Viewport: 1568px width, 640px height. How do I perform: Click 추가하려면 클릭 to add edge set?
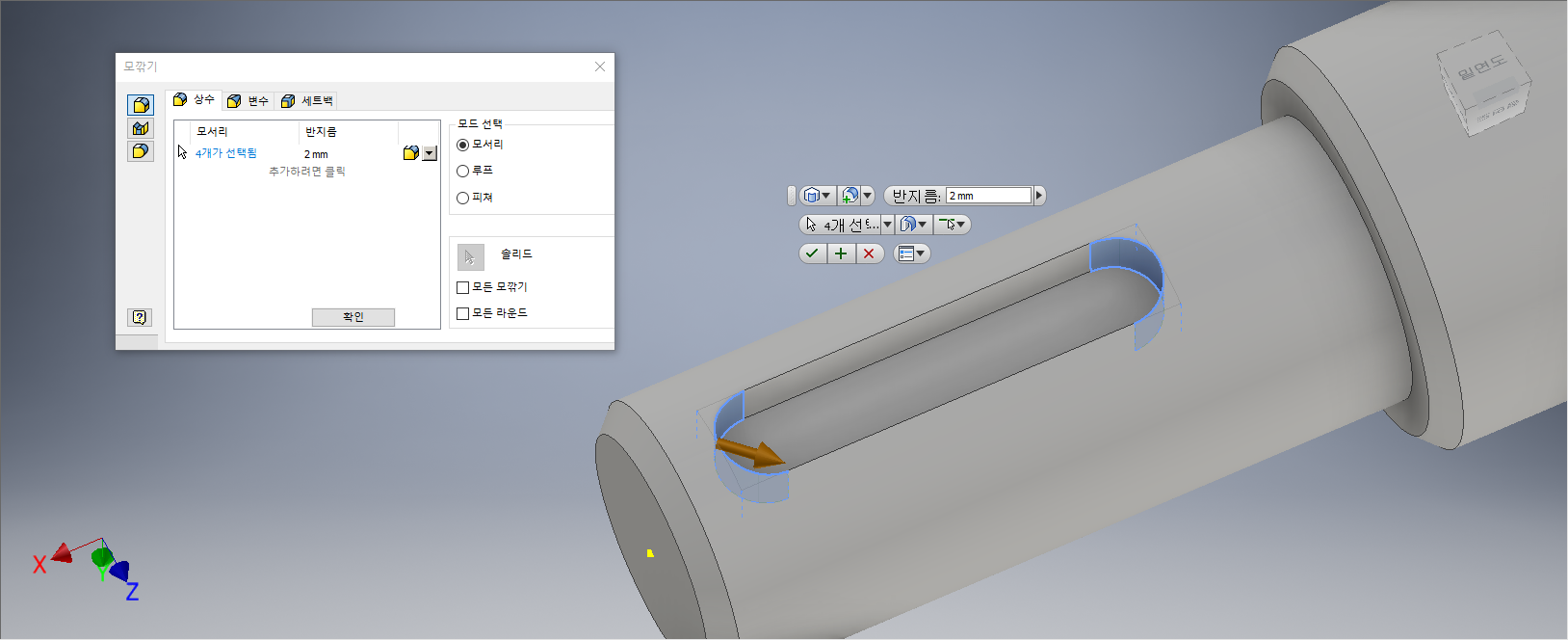coord(306,171)
